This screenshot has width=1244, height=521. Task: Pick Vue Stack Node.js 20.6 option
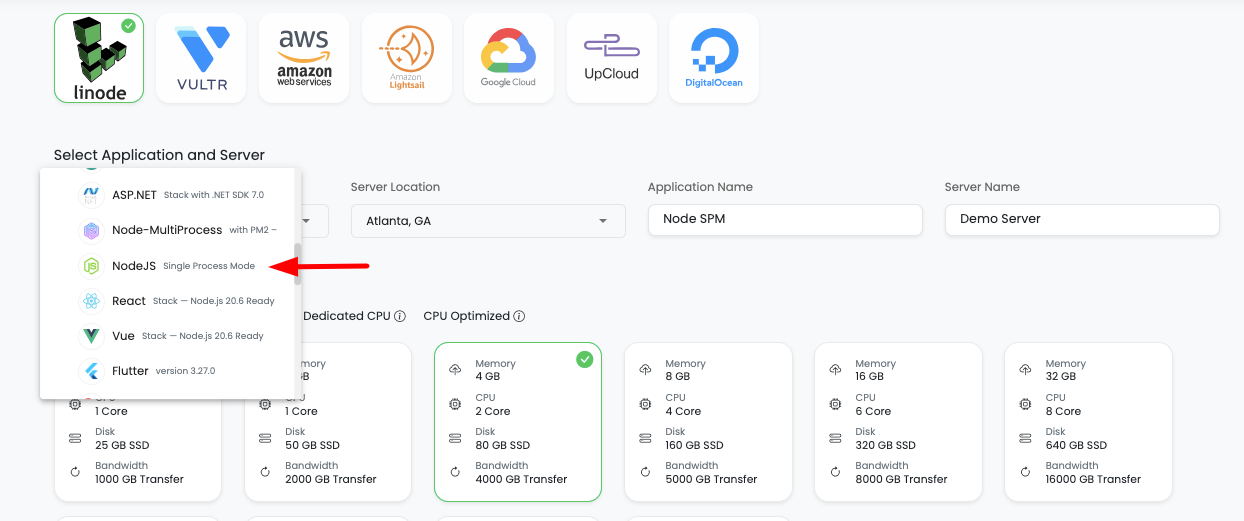[x=166, y=336]
